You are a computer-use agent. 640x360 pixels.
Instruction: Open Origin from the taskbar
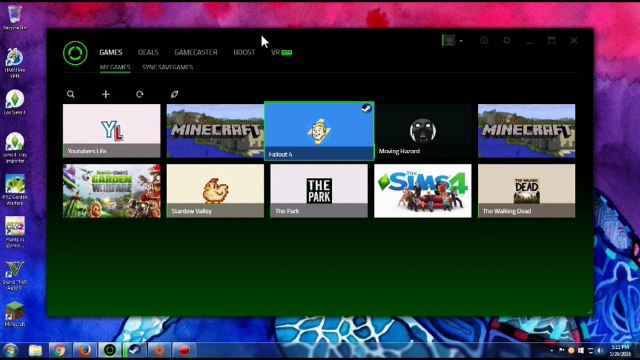pyautogui.click(x=159, y=351)
